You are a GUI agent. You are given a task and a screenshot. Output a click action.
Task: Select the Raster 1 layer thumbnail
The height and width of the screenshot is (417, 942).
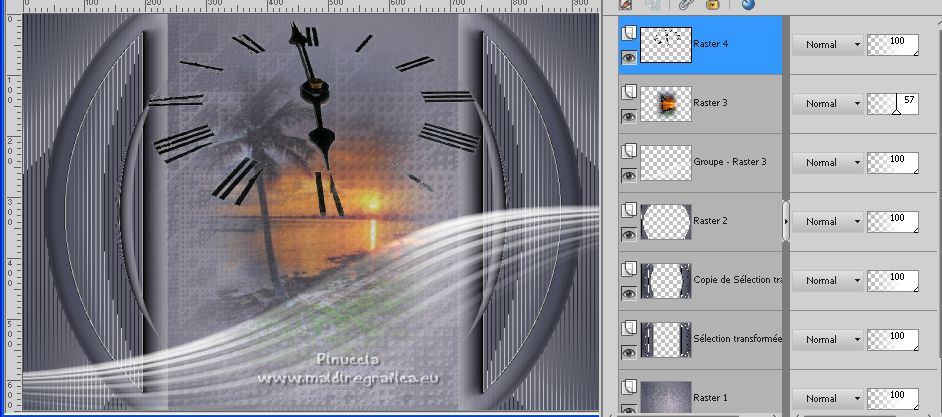[666, 398]
